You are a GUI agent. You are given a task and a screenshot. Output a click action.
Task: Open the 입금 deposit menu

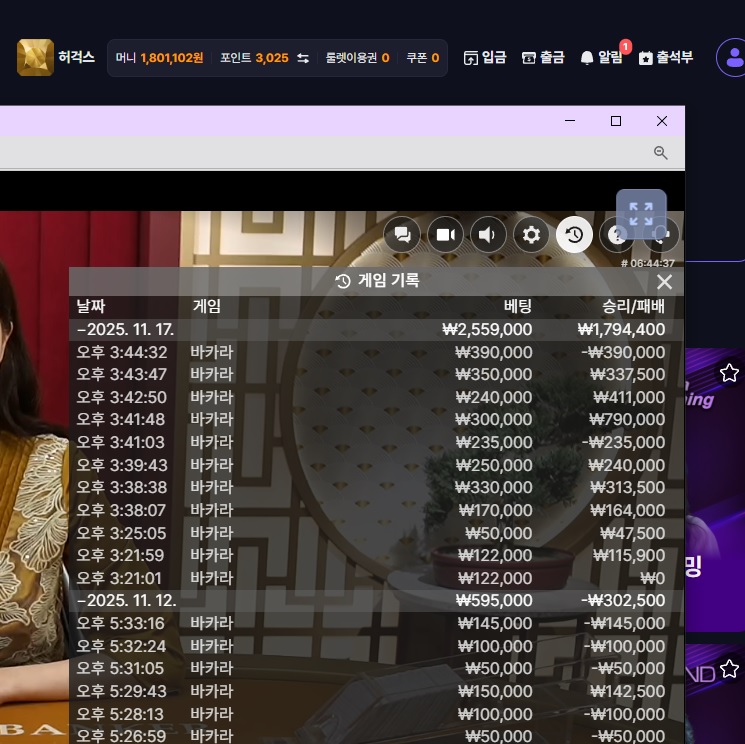point(485,58)
